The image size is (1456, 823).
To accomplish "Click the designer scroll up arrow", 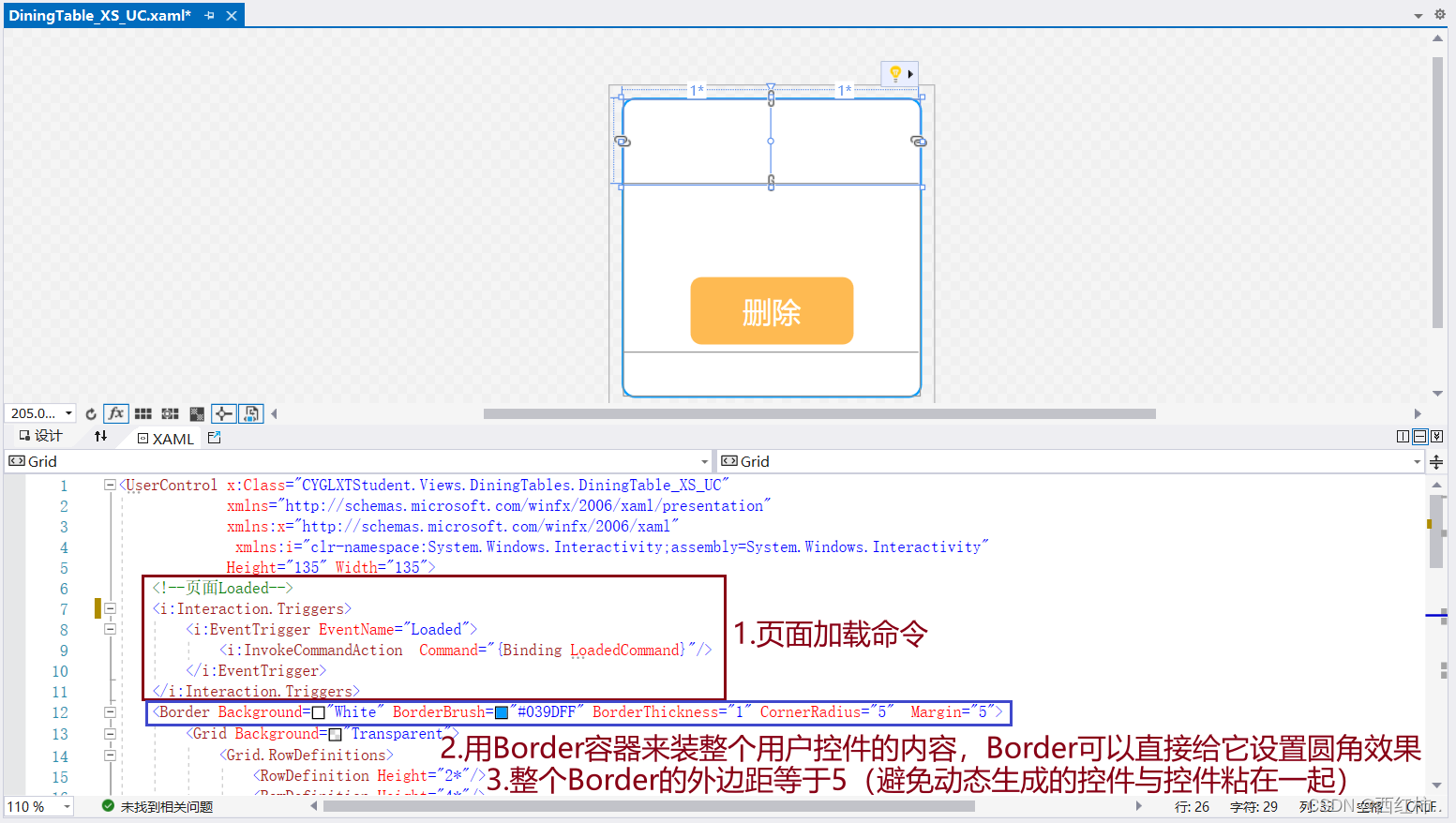I will [1437, 38].
